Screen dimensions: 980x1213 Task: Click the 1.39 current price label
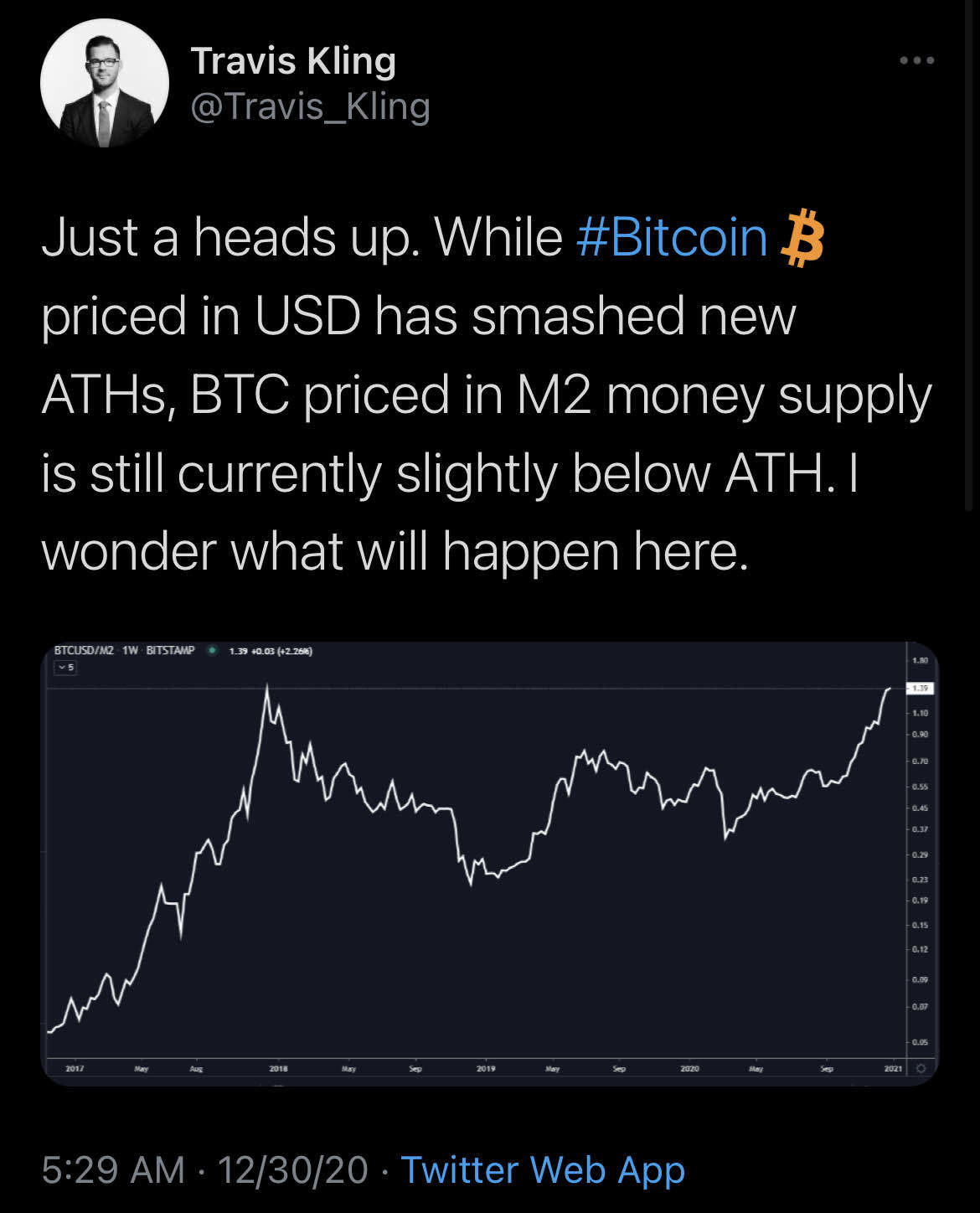(921, 688)
